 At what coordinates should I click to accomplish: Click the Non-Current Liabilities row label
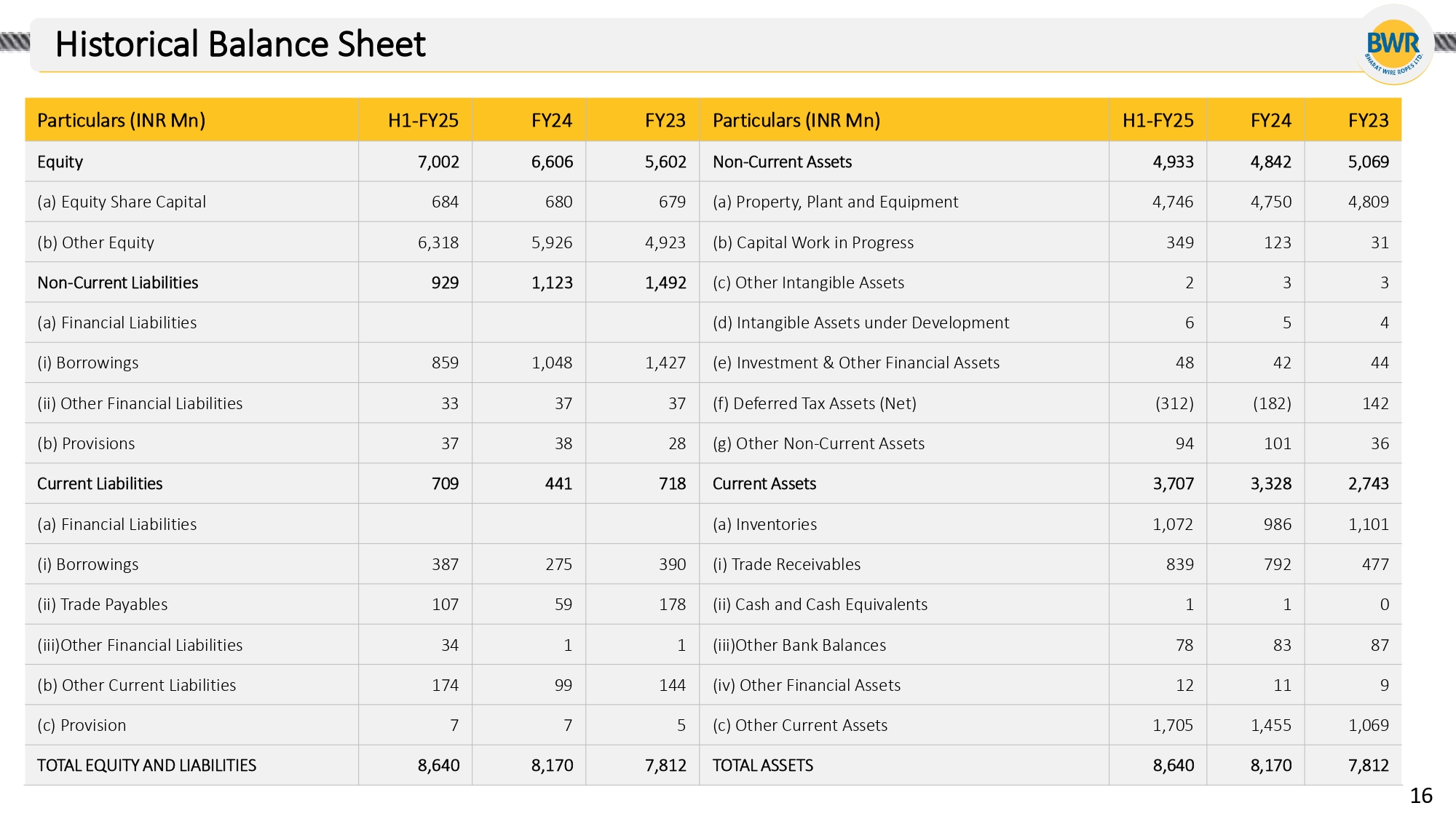(x=117, y=282)
